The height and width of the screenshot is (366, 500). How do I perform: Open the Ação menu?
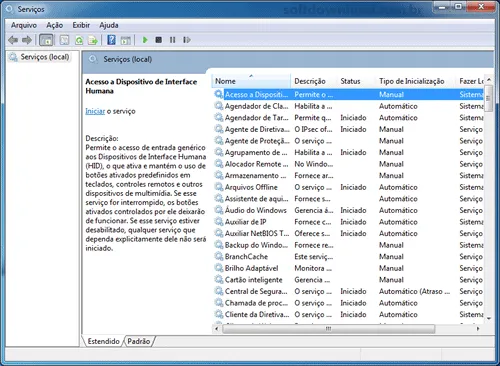coord(55,25)
